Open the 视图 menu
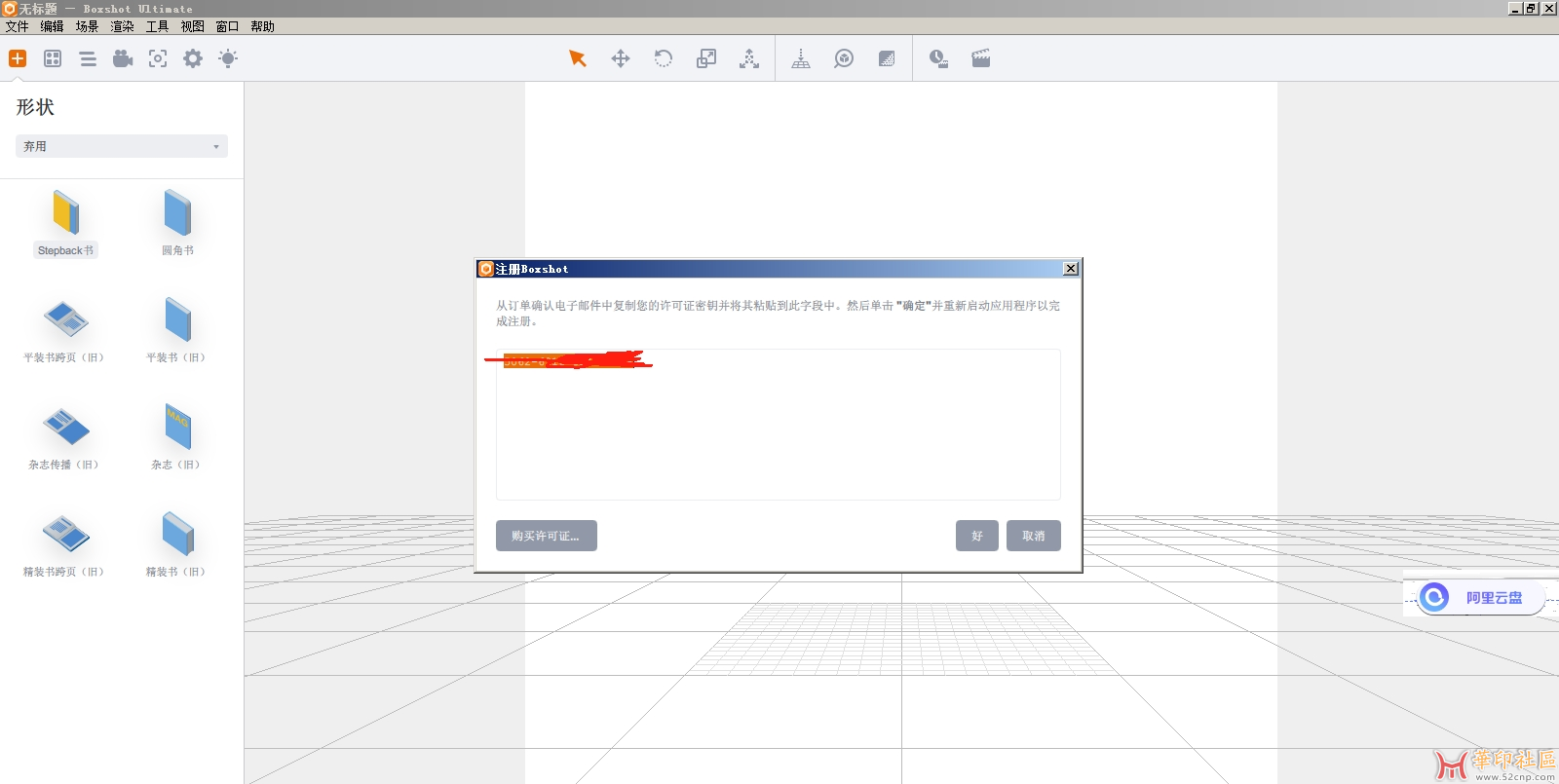This screenshot has height=784, width=1559. [x=193, y=26]
